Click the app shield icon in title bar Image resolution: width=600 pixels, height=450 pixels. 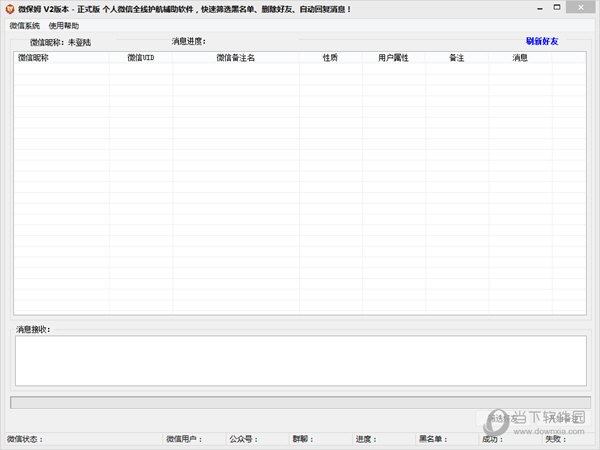[x=10, y=9]
